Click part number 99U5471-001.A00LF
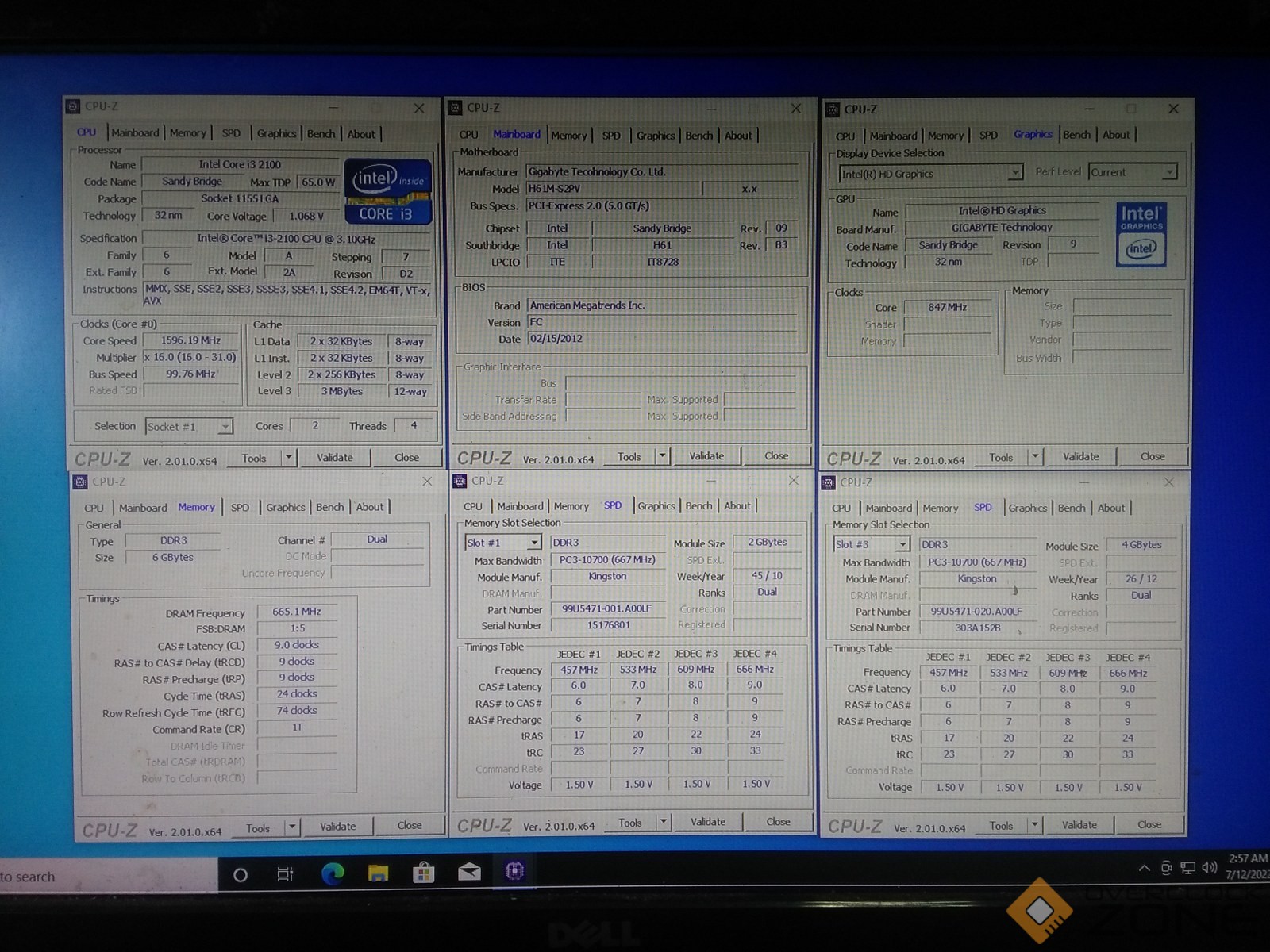Image resolution: width=1270 pixels, height=952 pixels. pyautogui.click(x=606, y=609)
